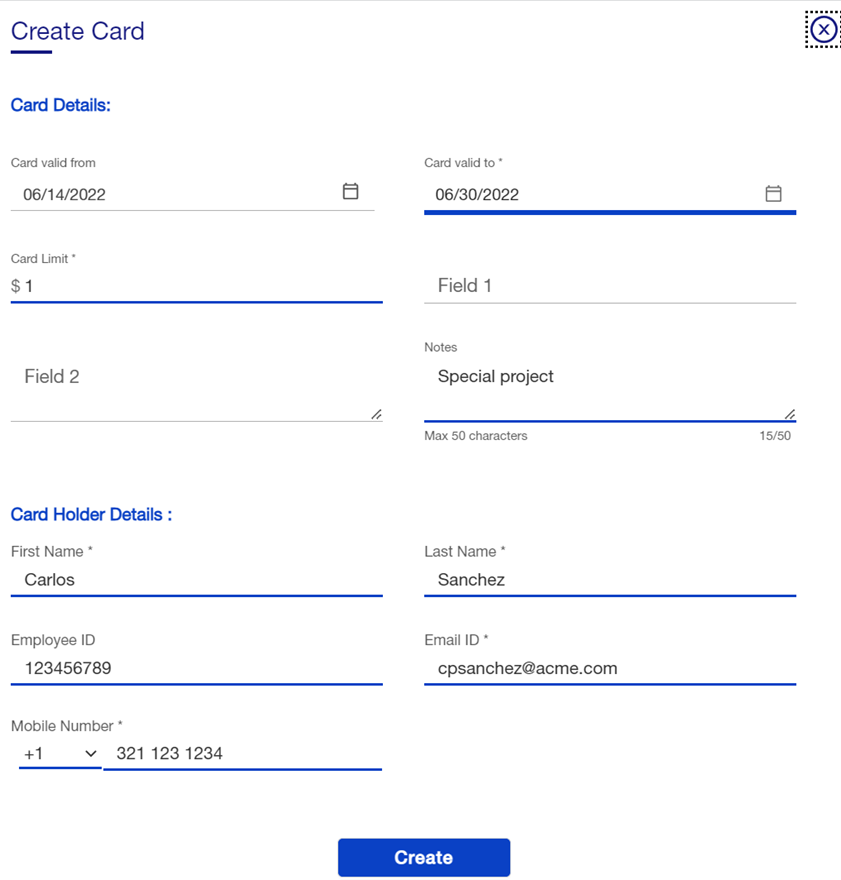The height and width of the screenshot is (880, 841).
Task: Click the Create Card title
Action: tap(78, 31)
